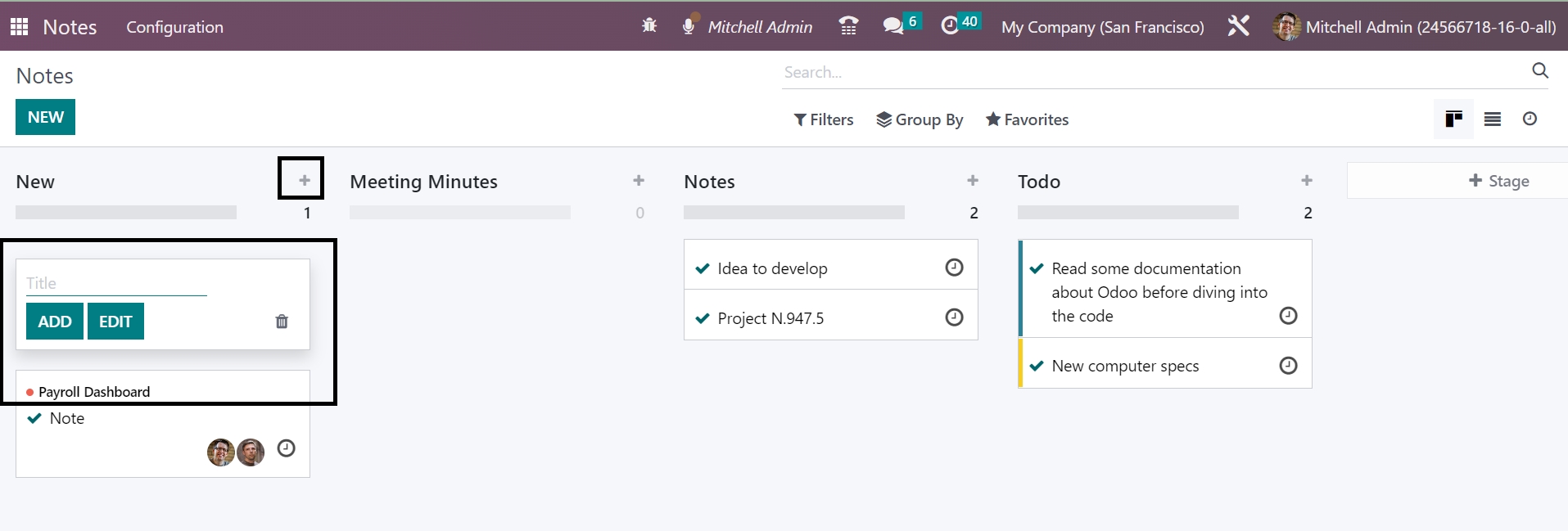Expand the Favorites dropdown
1568x531 pixels.
pyautogui.click(x=1027, y=119)
